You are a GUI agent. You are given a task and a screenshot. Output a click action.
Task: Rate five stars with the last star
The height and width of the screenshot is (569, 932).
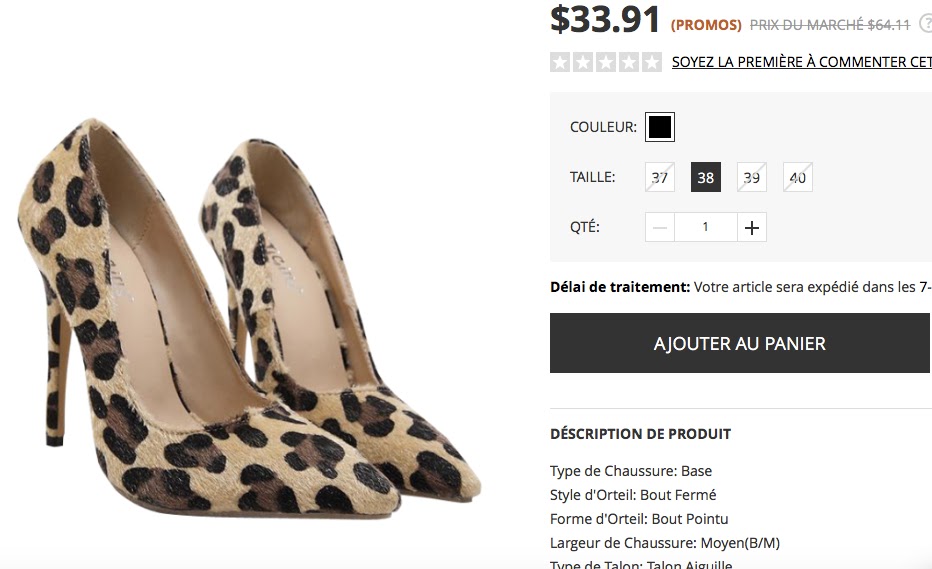click(652, 62)
